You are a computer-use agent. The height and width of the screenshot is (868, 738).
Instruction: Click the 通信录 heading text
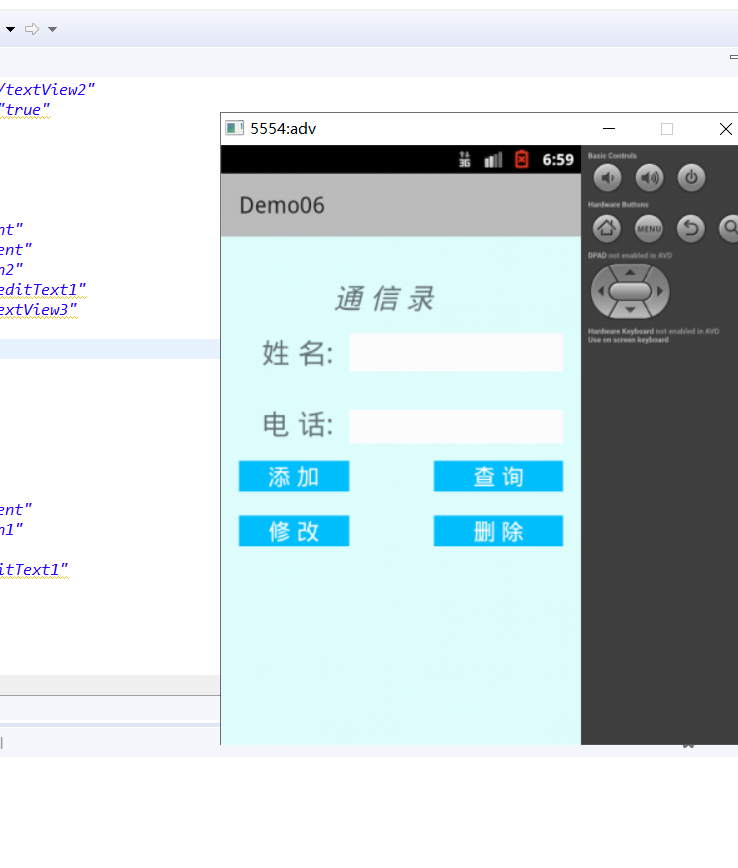click(385, 299)
